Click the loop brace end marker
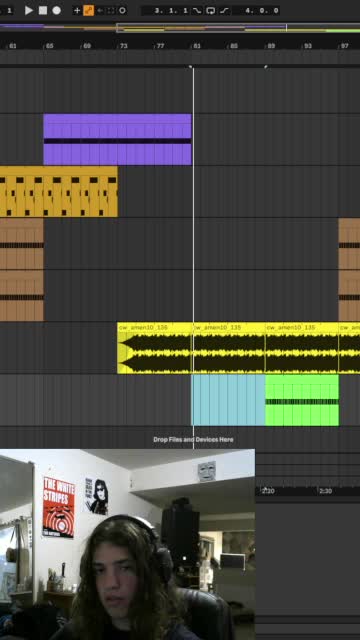360x640 pixels. point(266,67)
